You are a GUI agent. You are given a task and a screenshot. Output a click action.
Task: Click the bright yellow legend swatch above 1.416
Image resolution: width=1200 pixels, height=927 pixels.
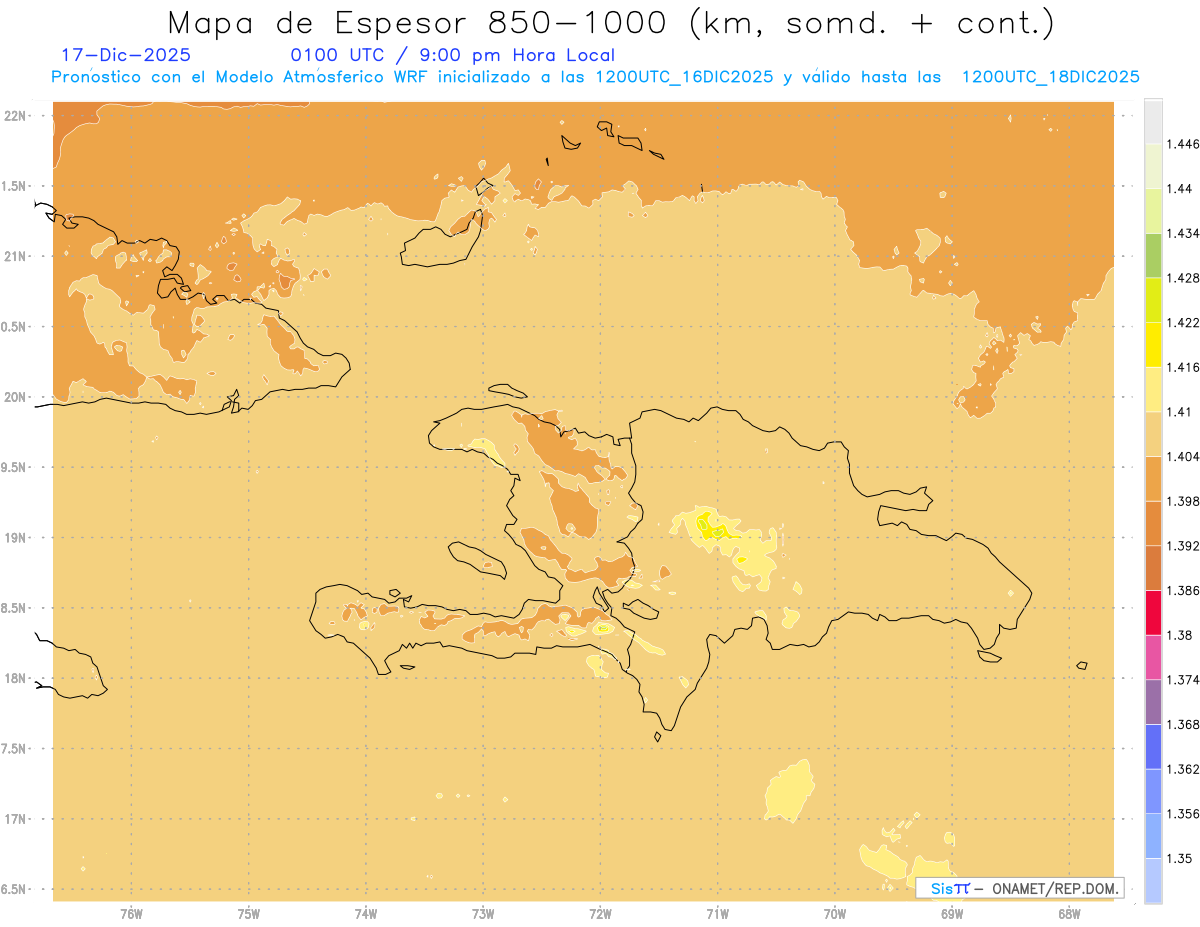coord(1153,344)
